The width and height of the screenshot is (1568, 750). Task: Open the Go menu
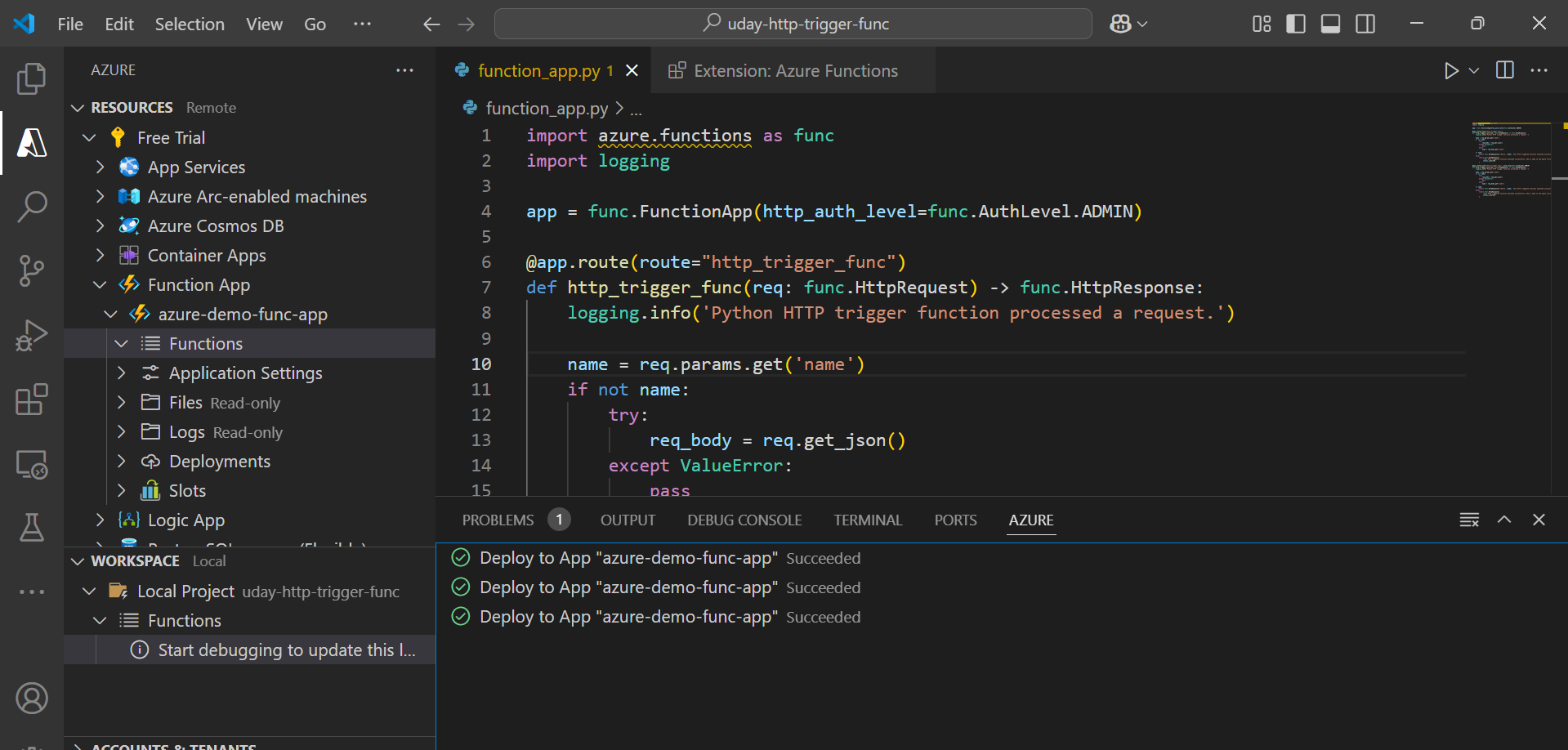coord(315,25)
